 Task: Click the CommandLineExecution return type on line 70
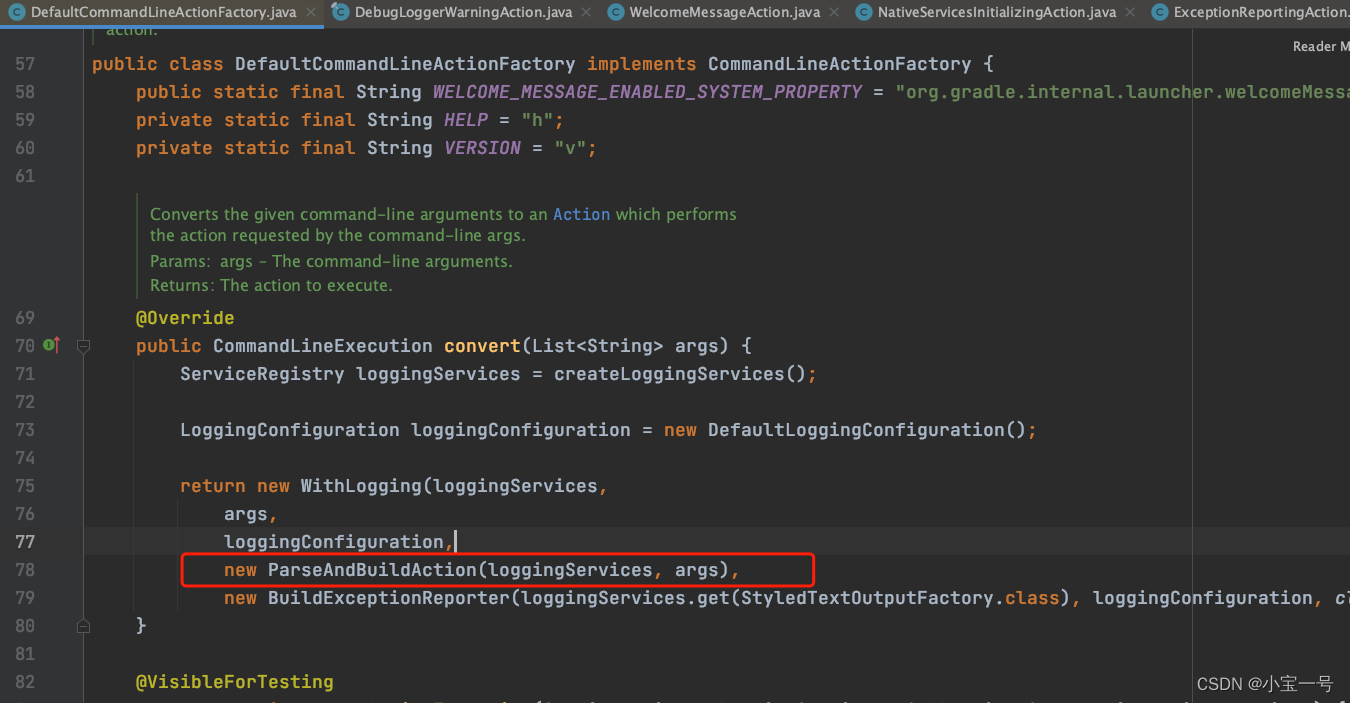pyautogui.click(x=323, y=346)
